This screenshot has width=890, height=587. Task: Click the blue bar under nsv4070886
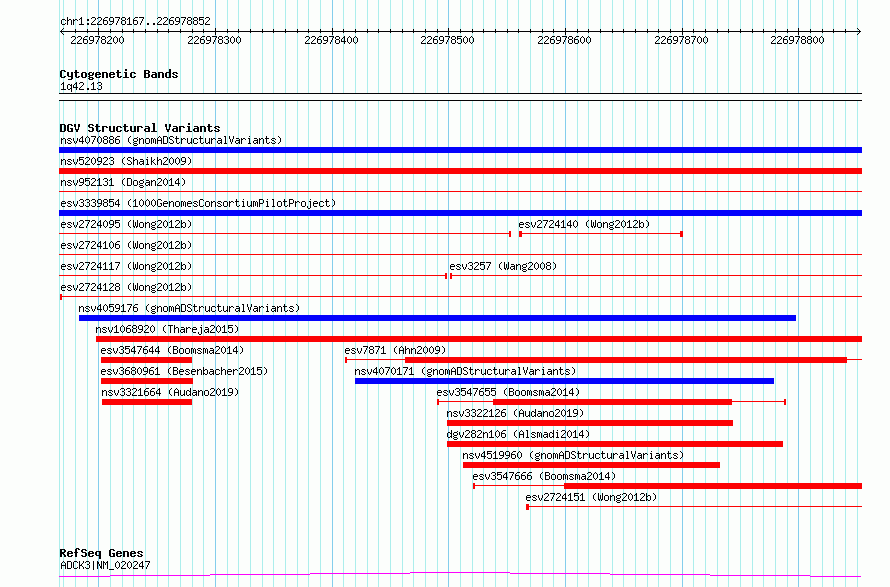pyautogui.click(x=460, y=150)
